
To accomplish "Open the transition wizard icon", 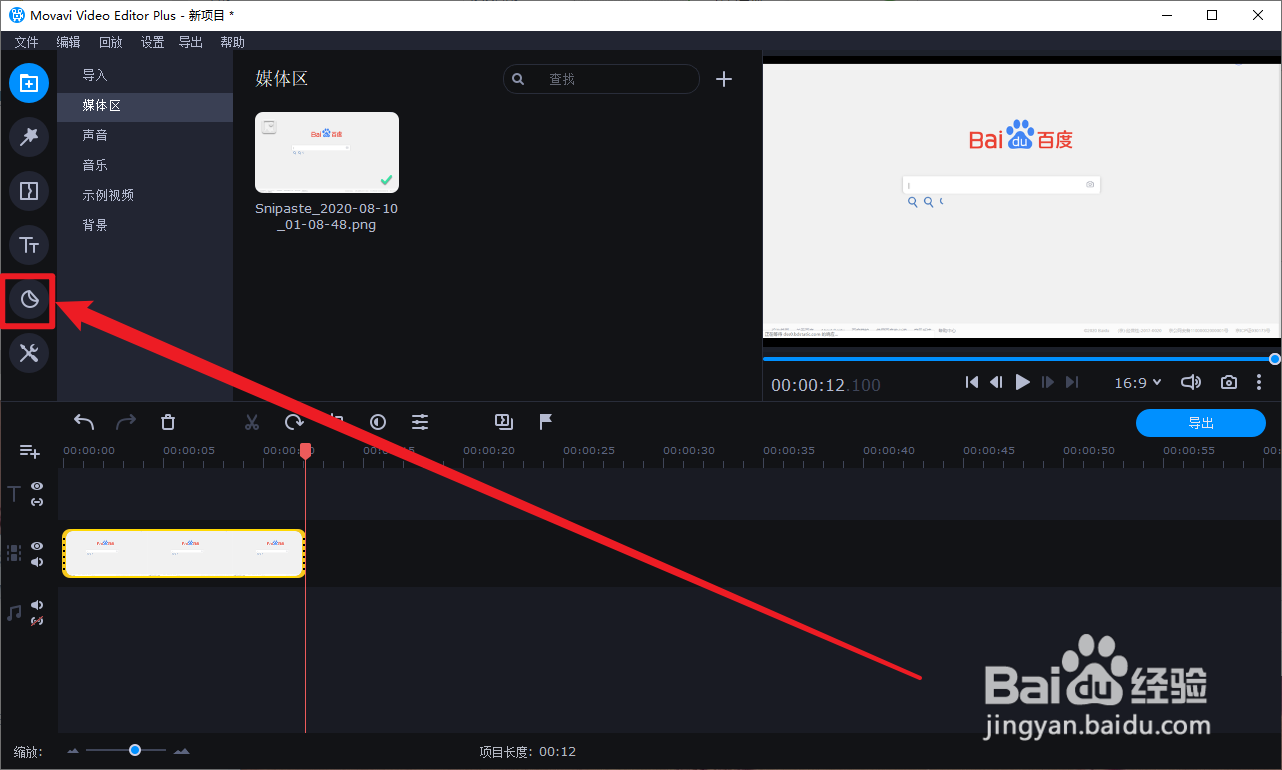I will tap(504, 422).
